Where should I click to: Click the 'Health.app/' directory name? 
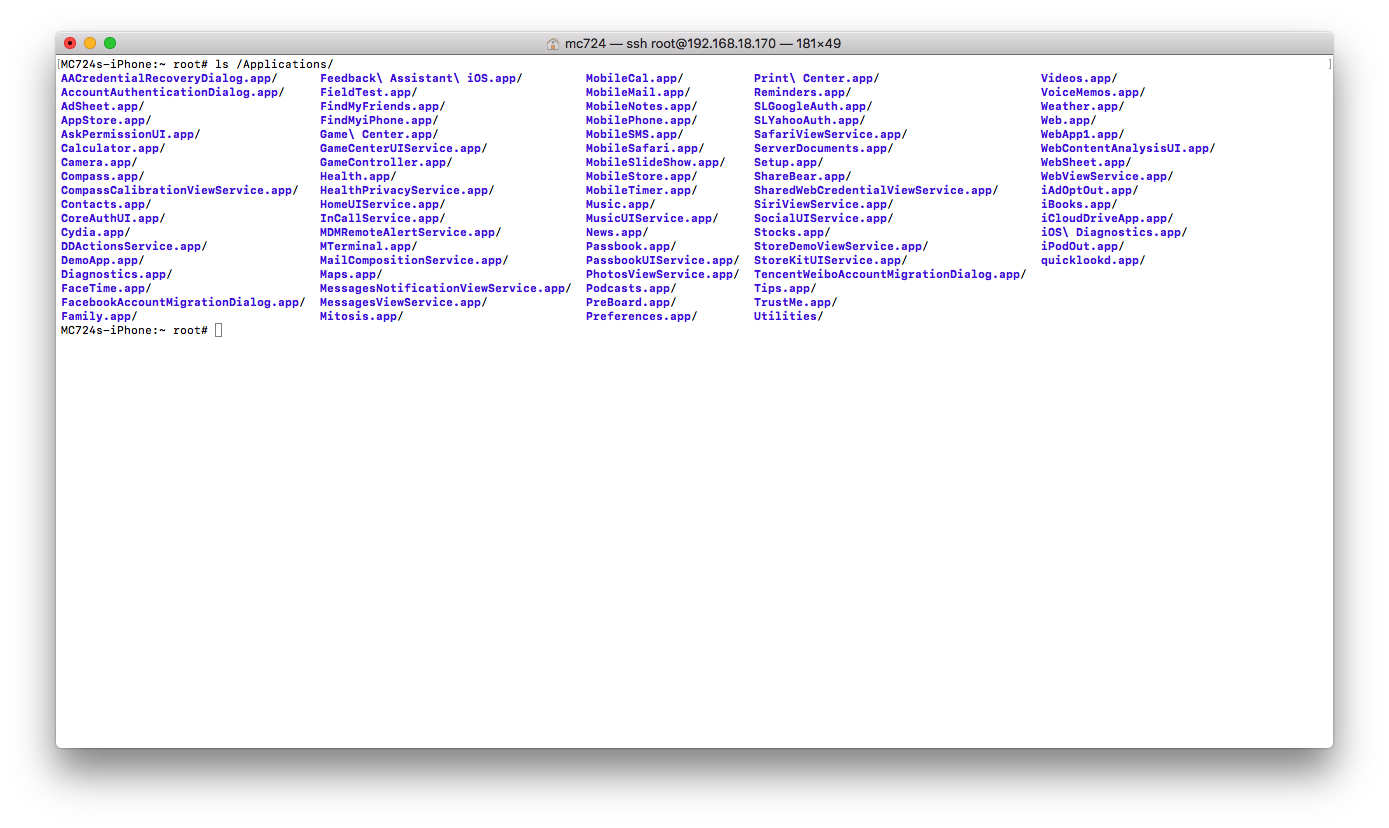[x=358, y=176]
